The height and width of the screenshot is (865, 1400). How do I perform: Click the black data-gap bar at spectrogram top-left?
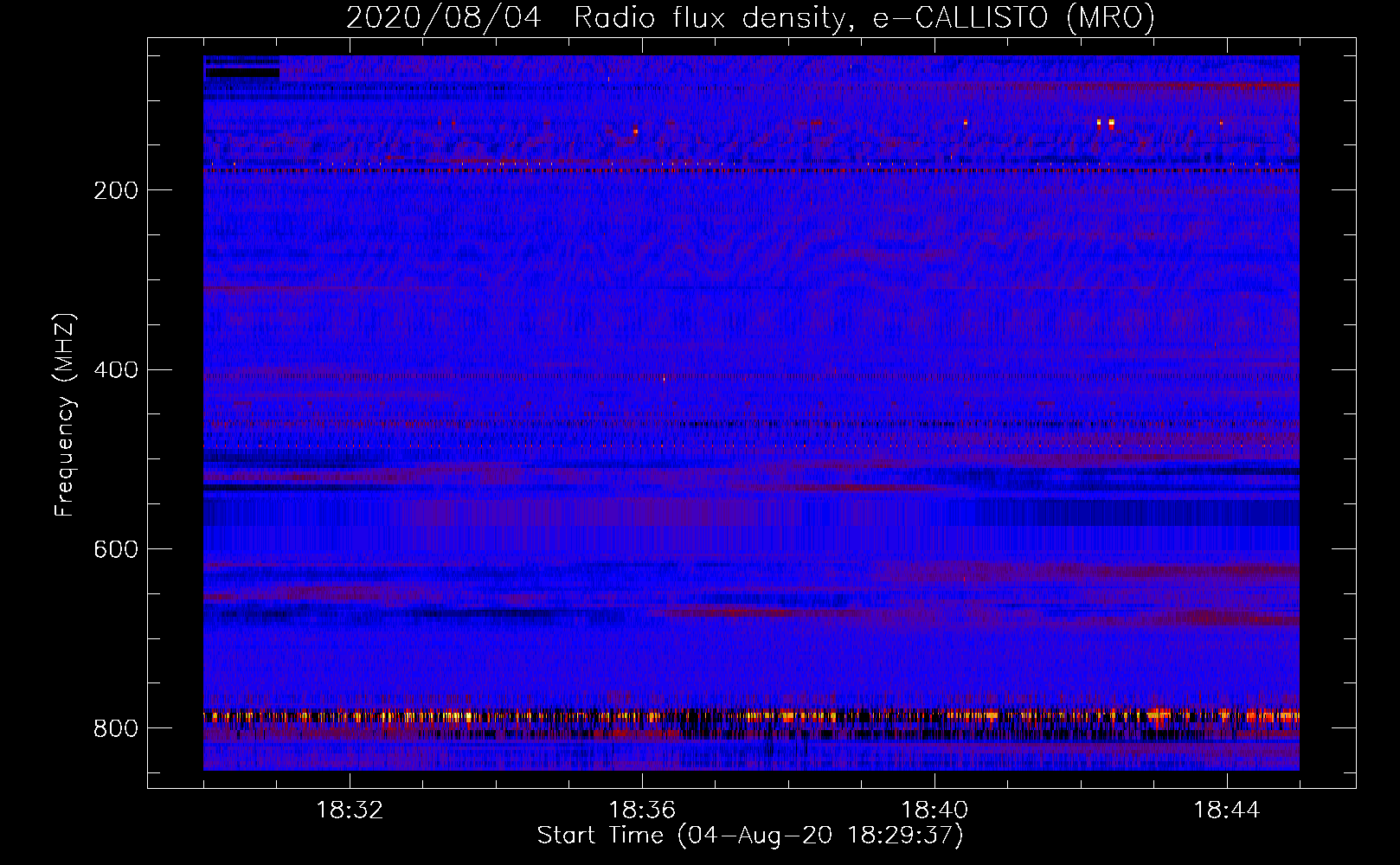(x=242, y=74)
